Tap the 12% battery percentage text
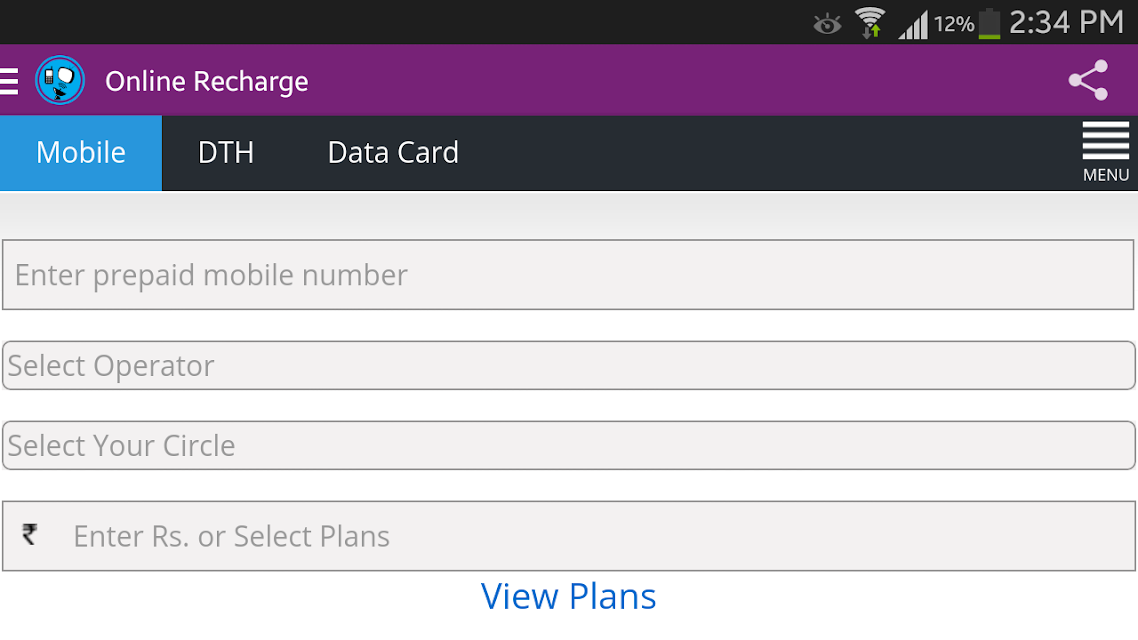The height and width of the screenshot is (640, 1138). (954, 25)
